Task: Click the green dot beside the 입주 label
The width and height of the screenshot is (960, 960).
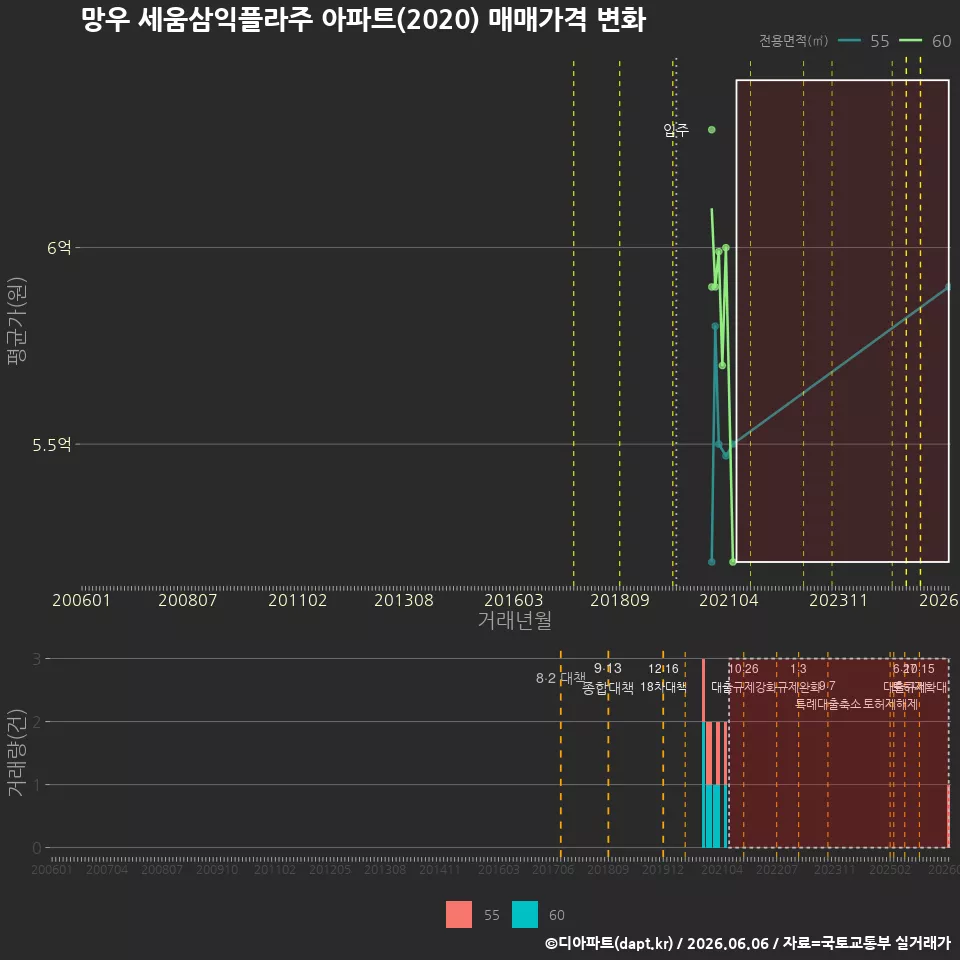Action: [711, 130]
